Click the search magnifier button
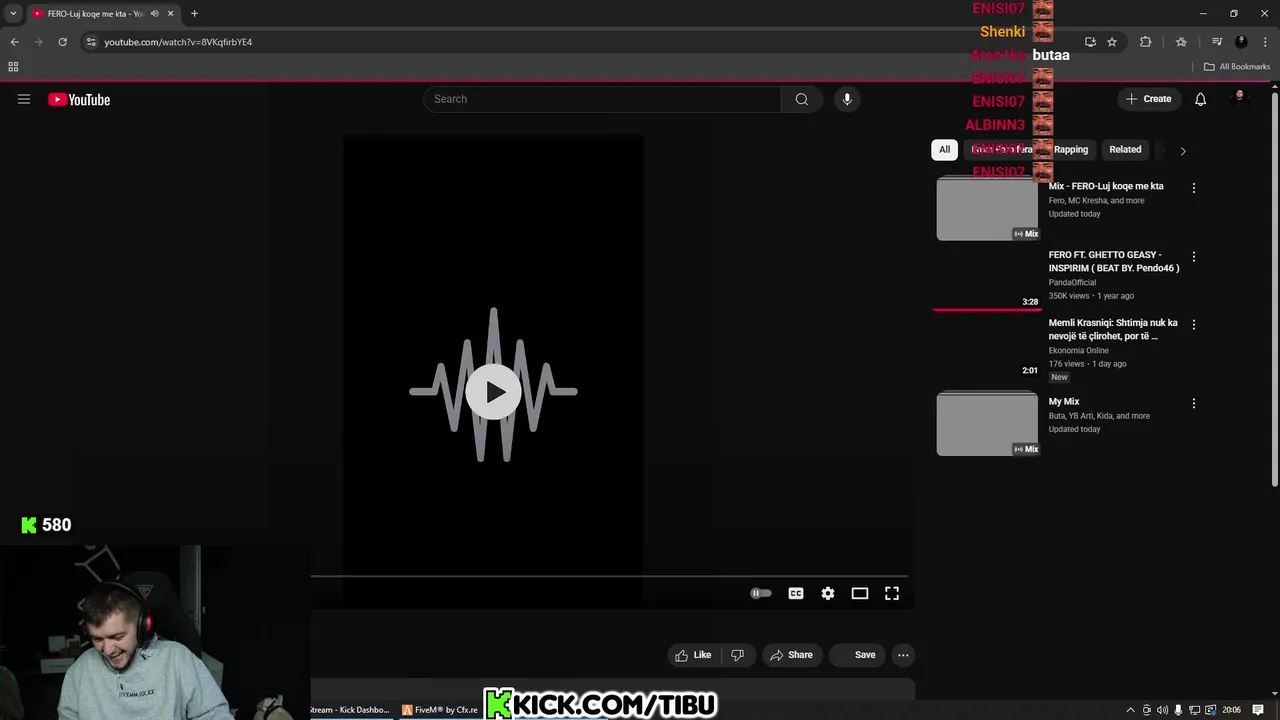The image size is (1280, 720). (801, 99)
